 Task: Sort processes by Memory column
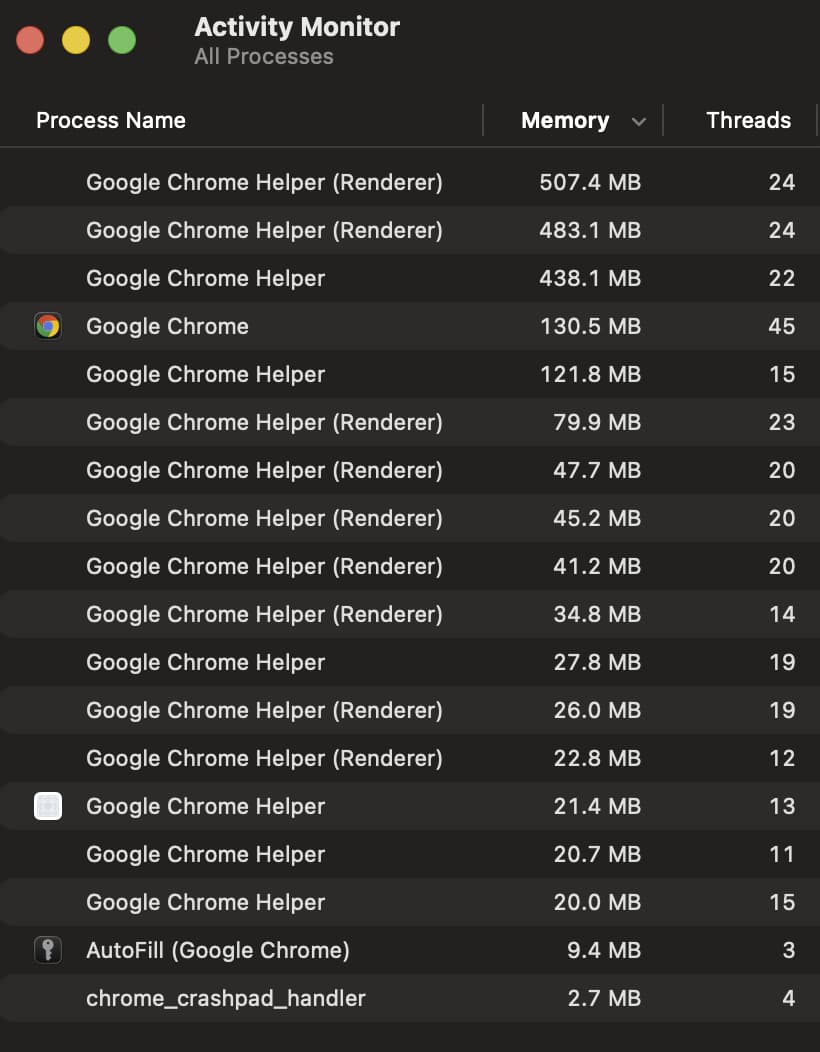pyautogui.click(x=564, y=120)
